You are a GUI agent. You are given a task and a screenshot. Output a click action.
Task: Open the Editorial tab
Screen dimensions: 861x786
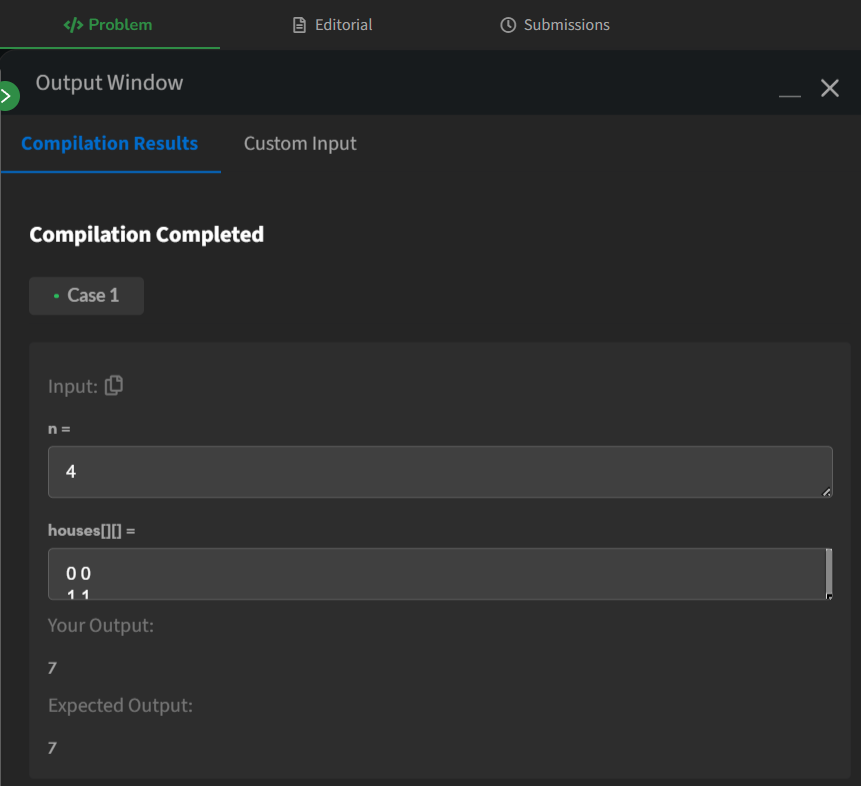[x=332, y=25]
